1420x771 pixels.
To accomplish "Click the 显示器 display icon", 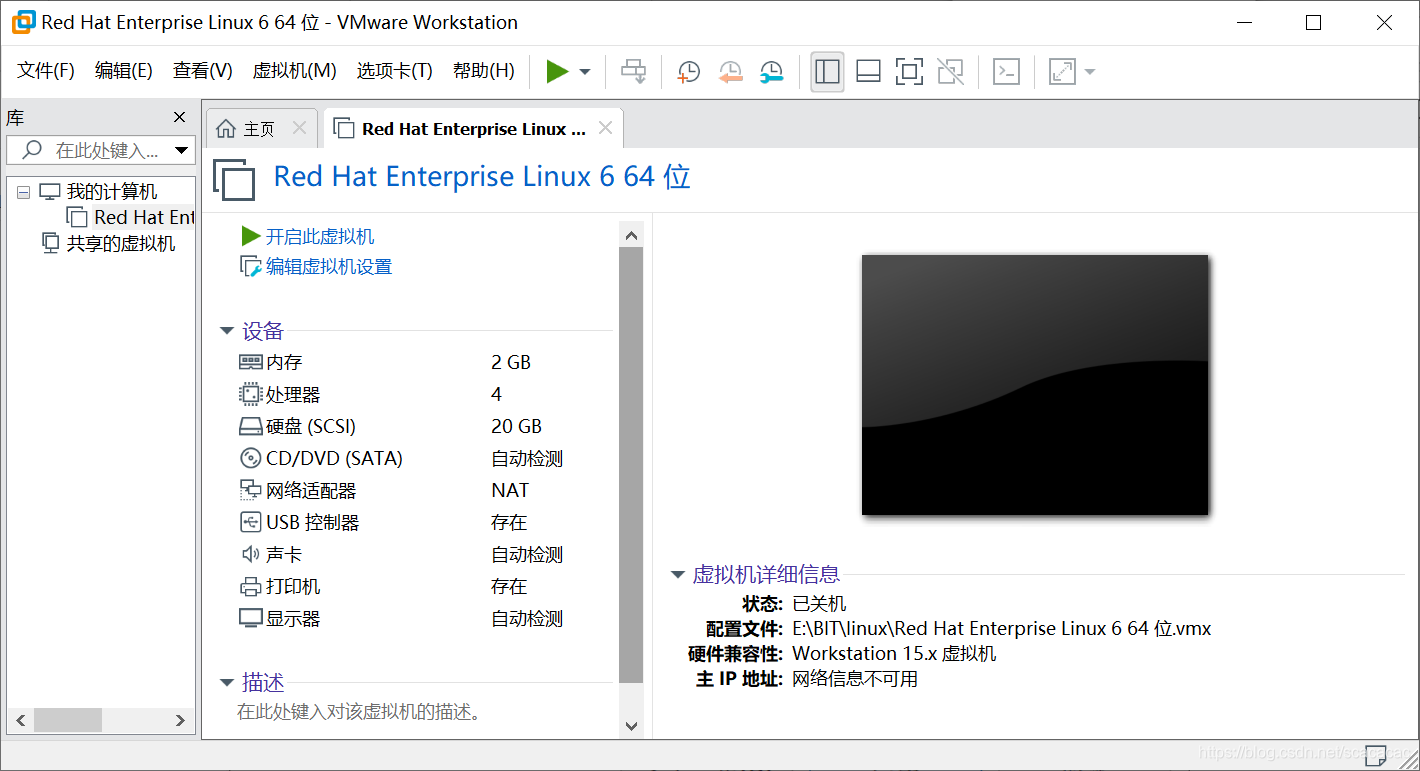I will [x=250, y=619].
